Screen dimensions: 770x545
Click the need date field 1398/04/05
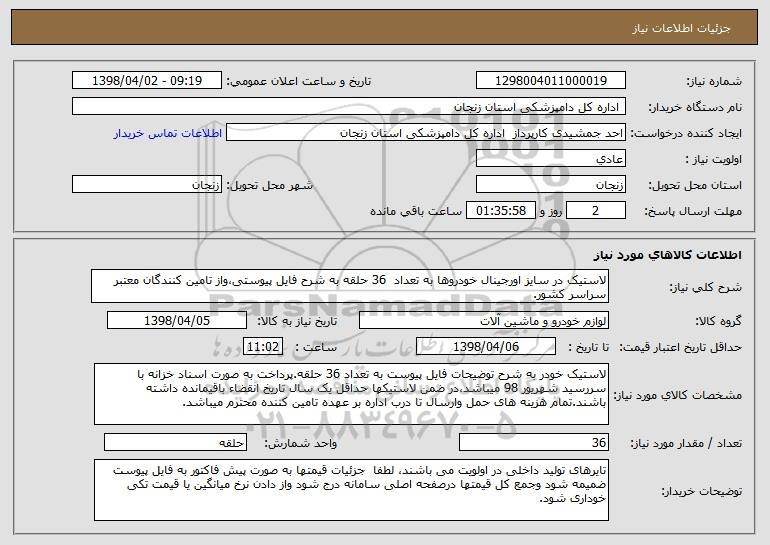tap(177, 320)
